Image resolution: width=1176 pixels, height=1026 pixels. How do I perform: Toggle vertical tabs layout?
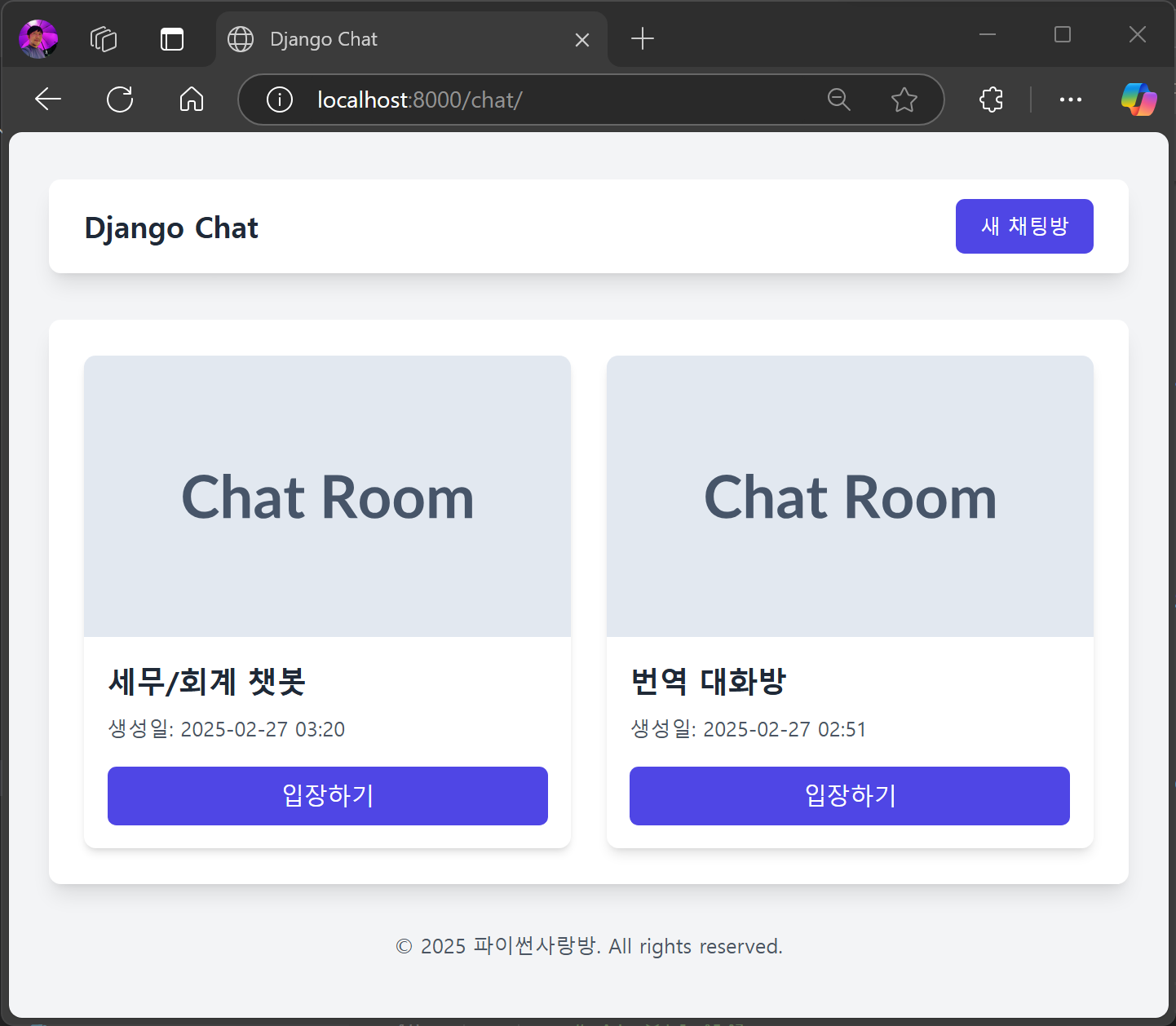(x=171, y=38)
